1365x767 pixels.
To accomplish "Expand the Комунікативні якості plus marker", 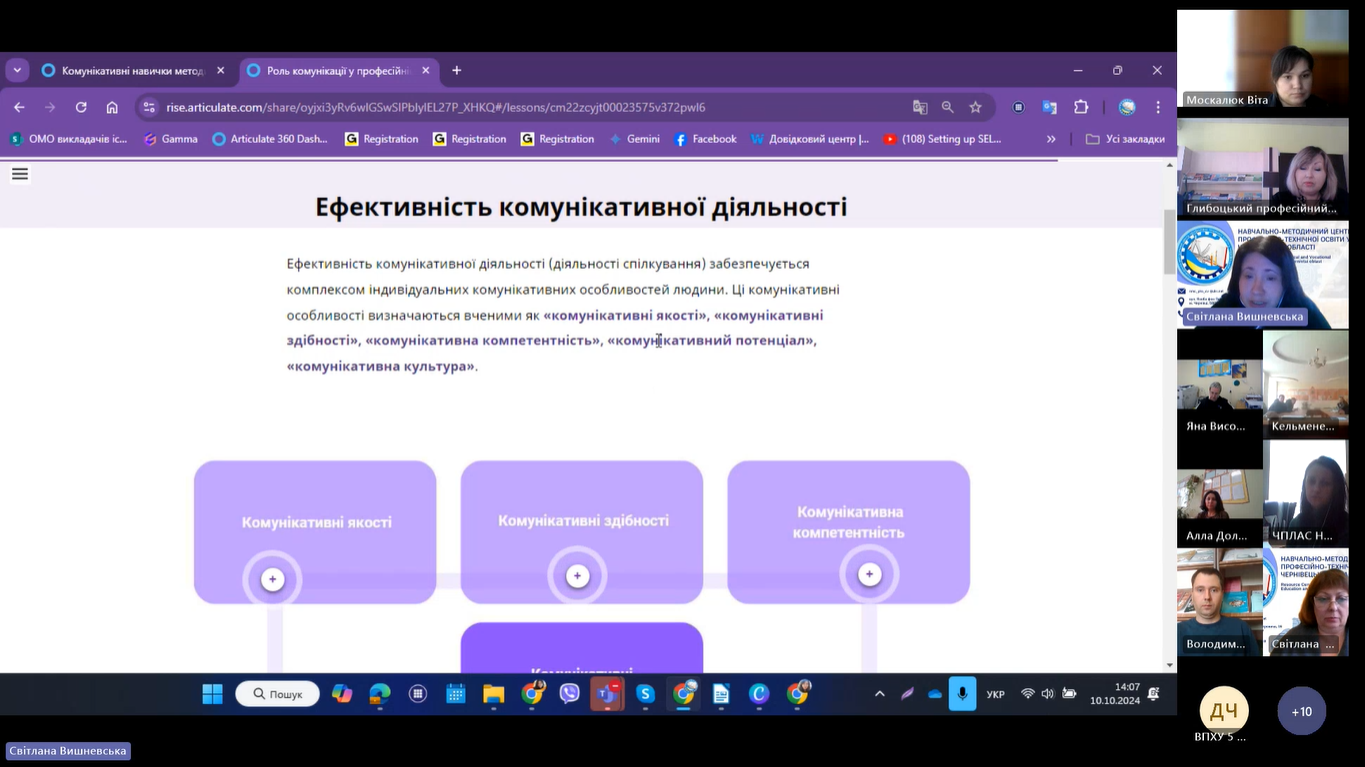I will pos(272,579).
